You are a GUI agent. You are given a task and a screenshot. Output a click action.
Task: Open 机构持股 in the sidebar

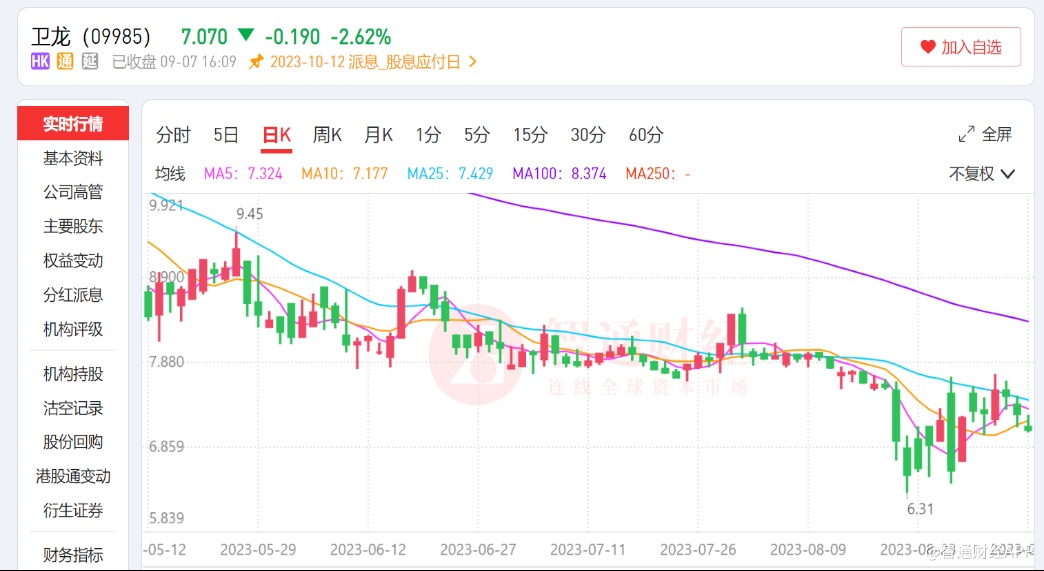tap(73, 374)
